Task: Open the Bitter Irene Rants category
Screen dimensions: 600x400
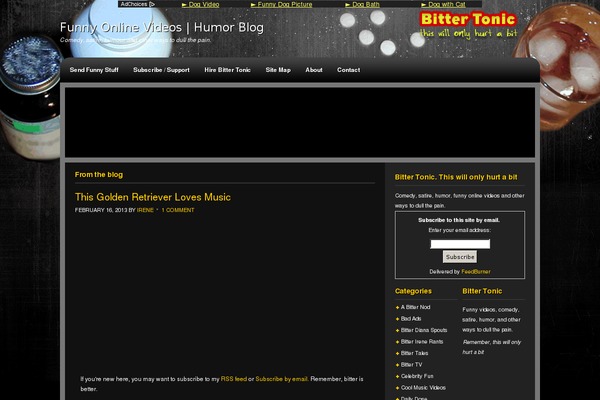Action: point(422,341)
